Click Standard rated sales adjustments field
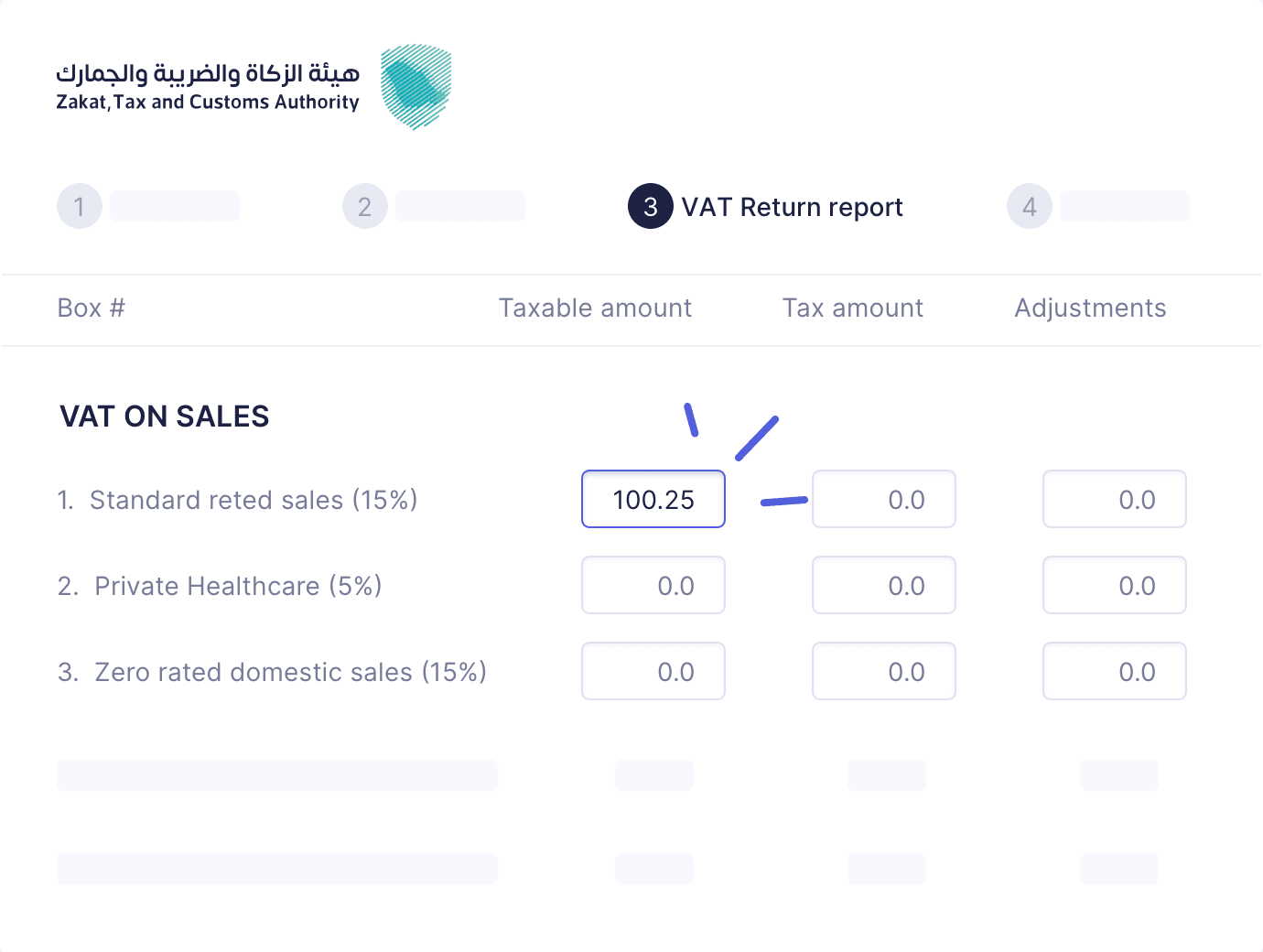Image resolution: width=1263 pixels, height=952 pixels. point(1115,499)
